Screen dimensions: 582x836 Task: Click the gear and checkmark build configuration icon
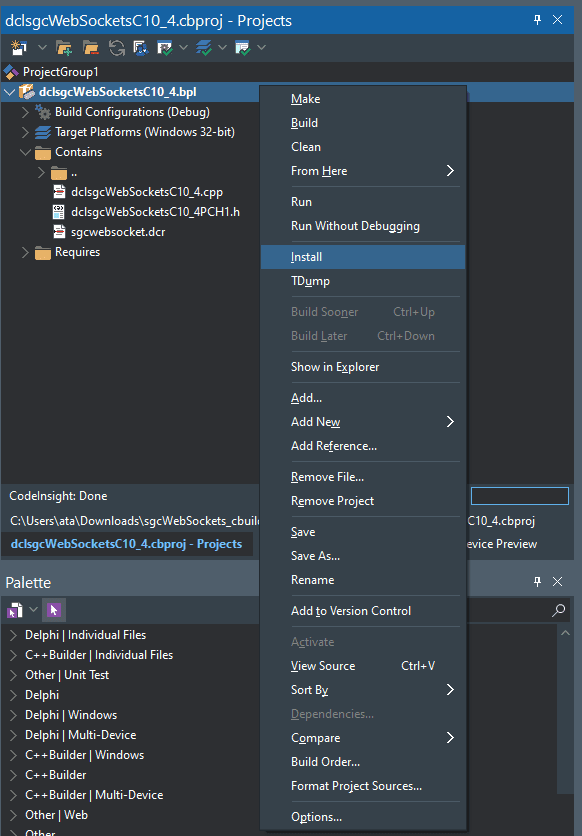(165, 48)
